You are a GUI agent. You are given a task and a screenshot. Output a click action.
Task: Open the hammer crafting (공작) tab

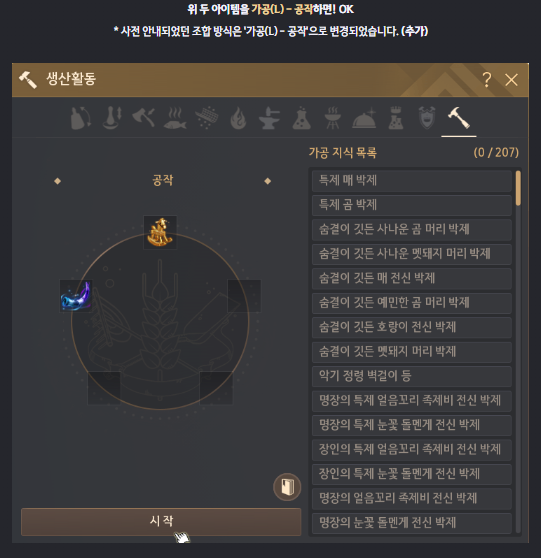pos(458,118)
